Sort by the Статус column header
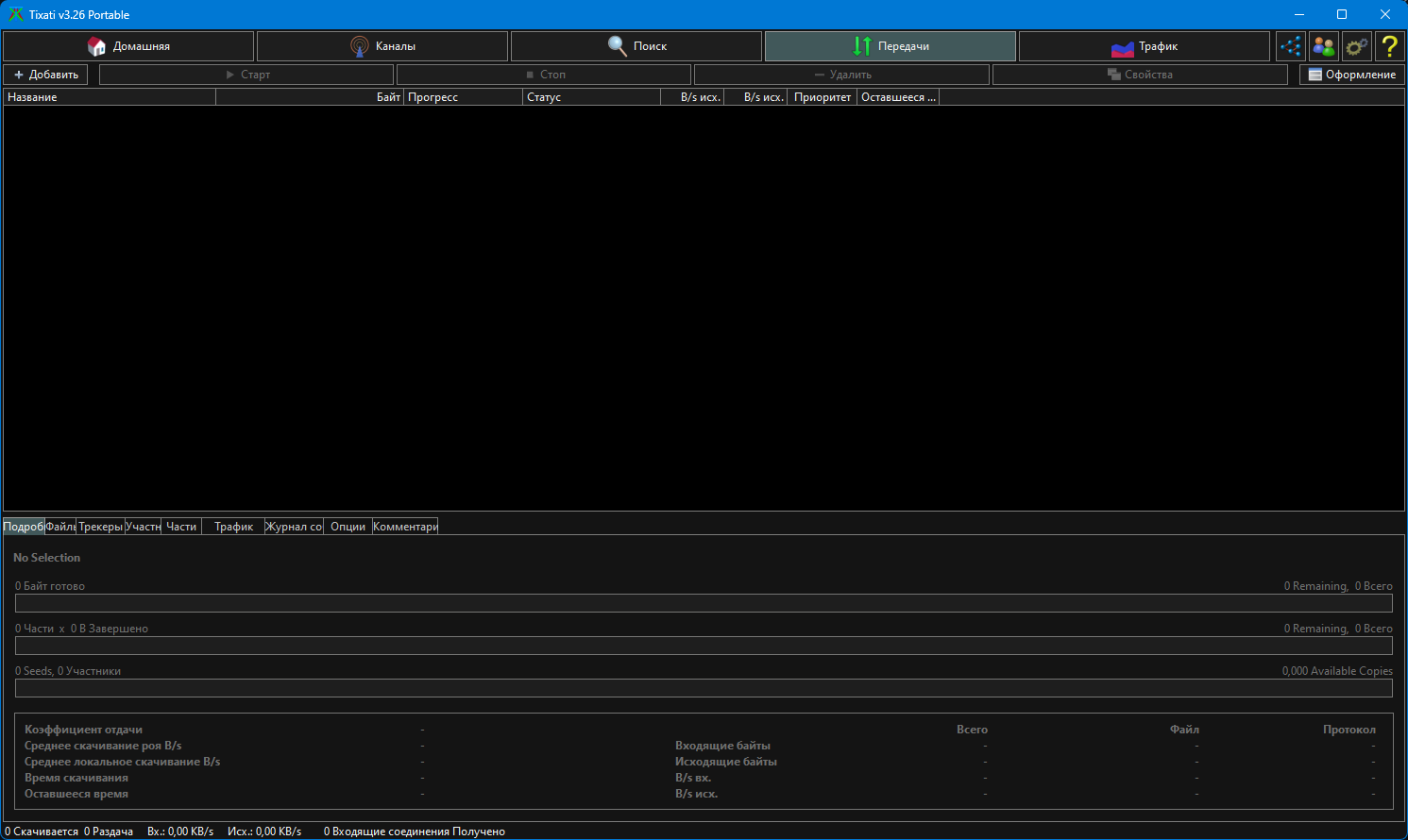The image size is (1408, 840). [x=591, y=97]
